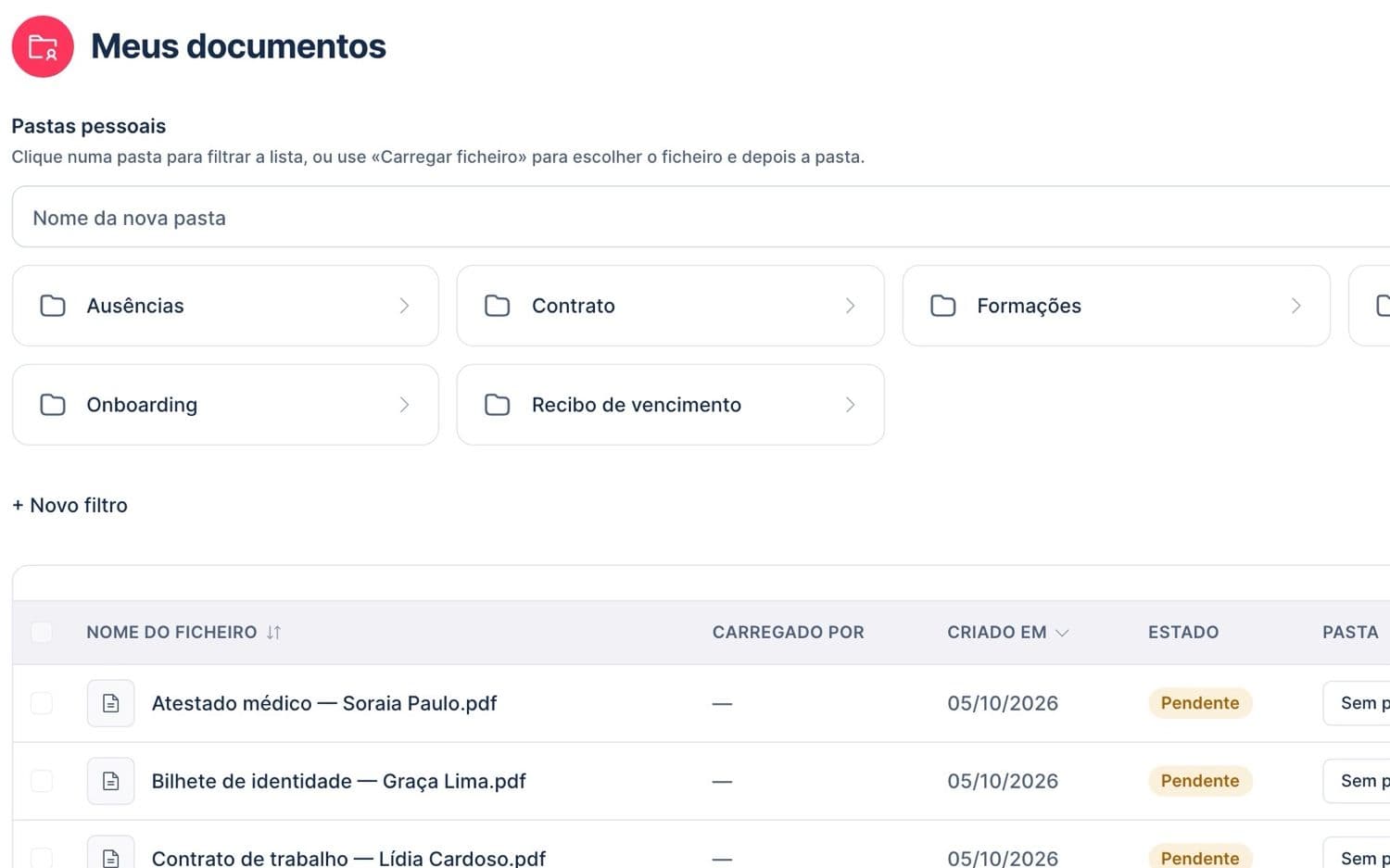
Task: Tick the select-all checkbox in table header
Action: 42,632
